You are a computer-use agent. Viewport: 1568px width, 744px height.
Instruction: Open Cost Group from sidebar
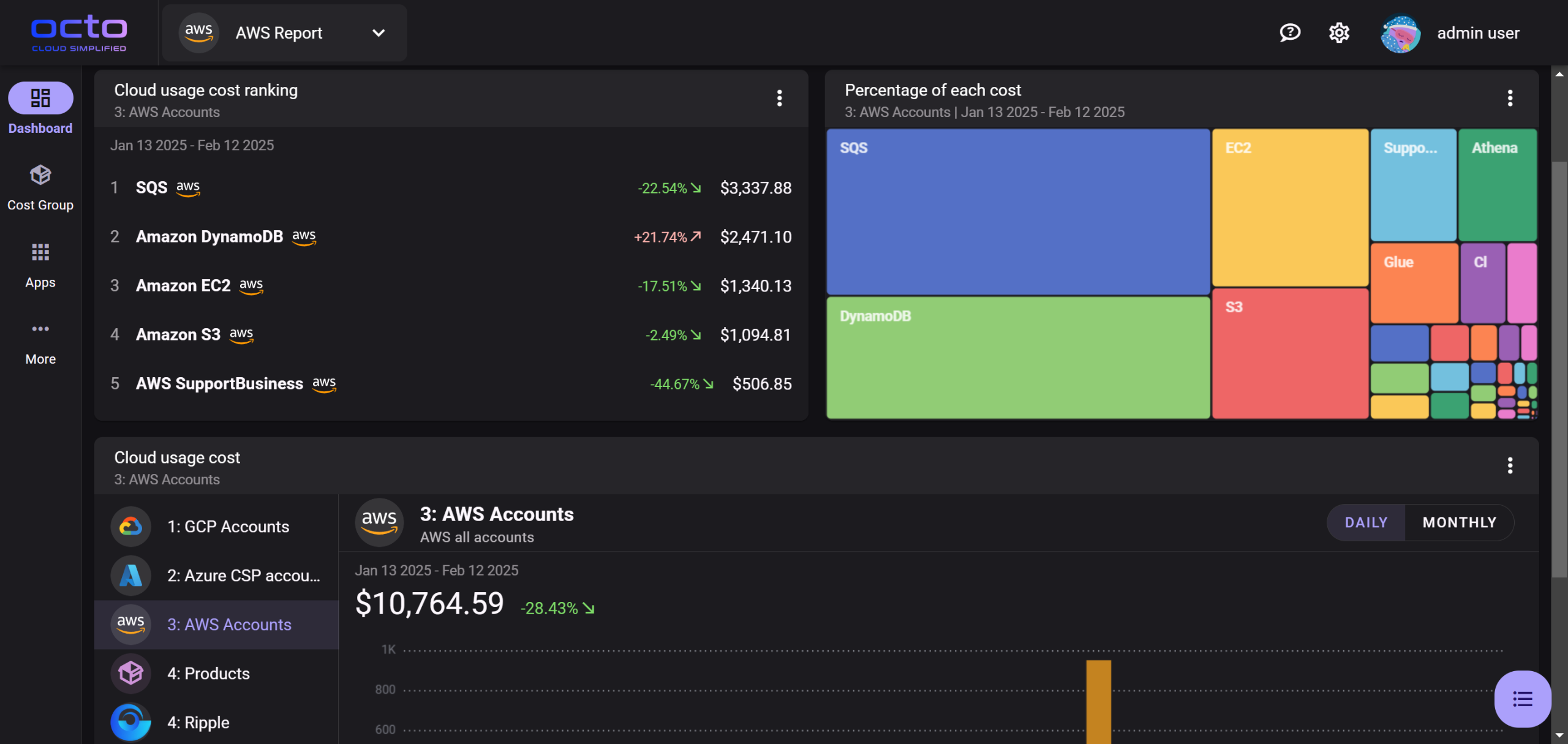[x=40, y=176]
